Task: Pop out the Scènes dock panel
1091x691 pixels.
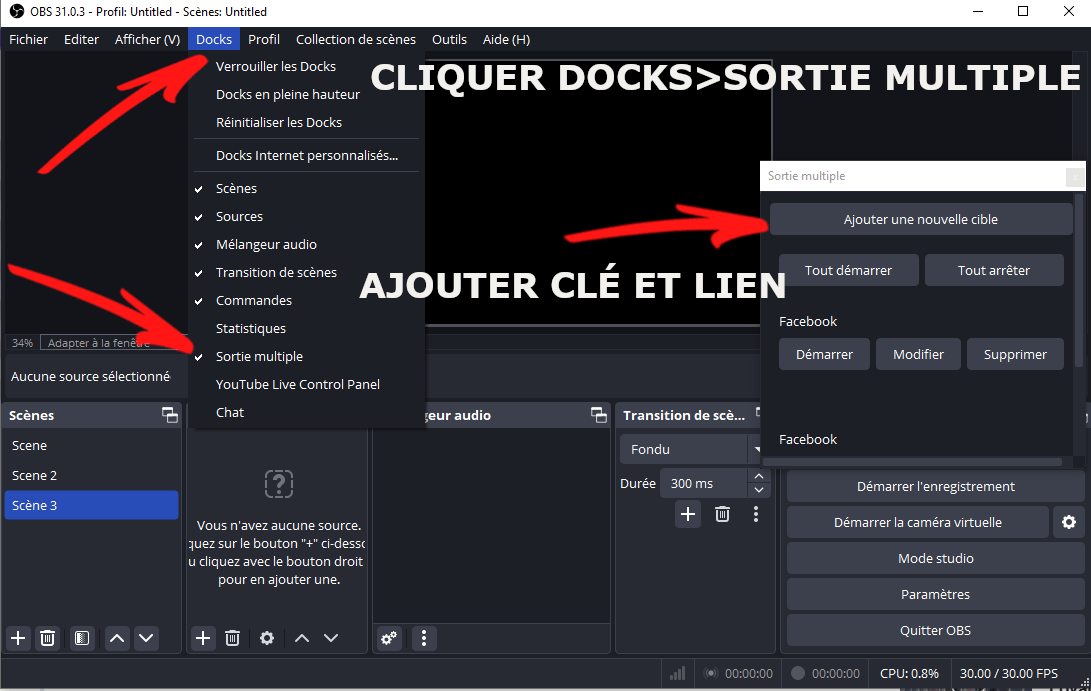Action: coord(168,415)
